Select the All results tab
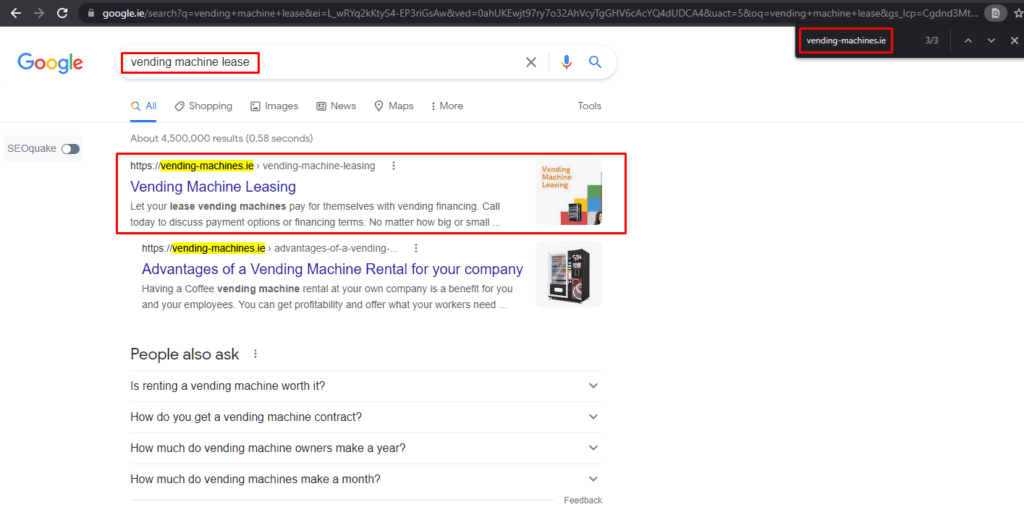Screen dimensions: 1024x507 [144, 106]
